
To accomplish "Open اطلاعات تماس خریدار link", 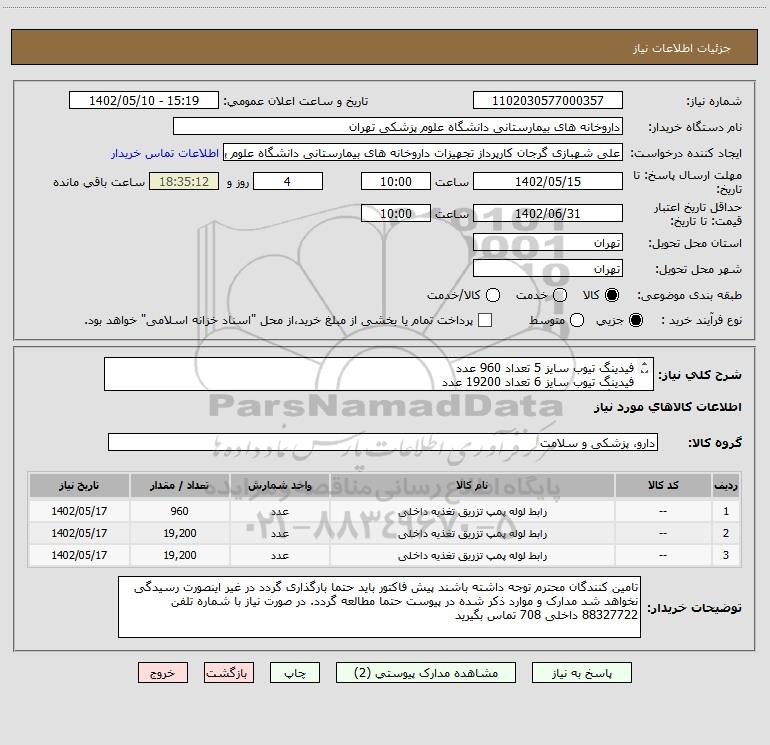I will [165, 153].
